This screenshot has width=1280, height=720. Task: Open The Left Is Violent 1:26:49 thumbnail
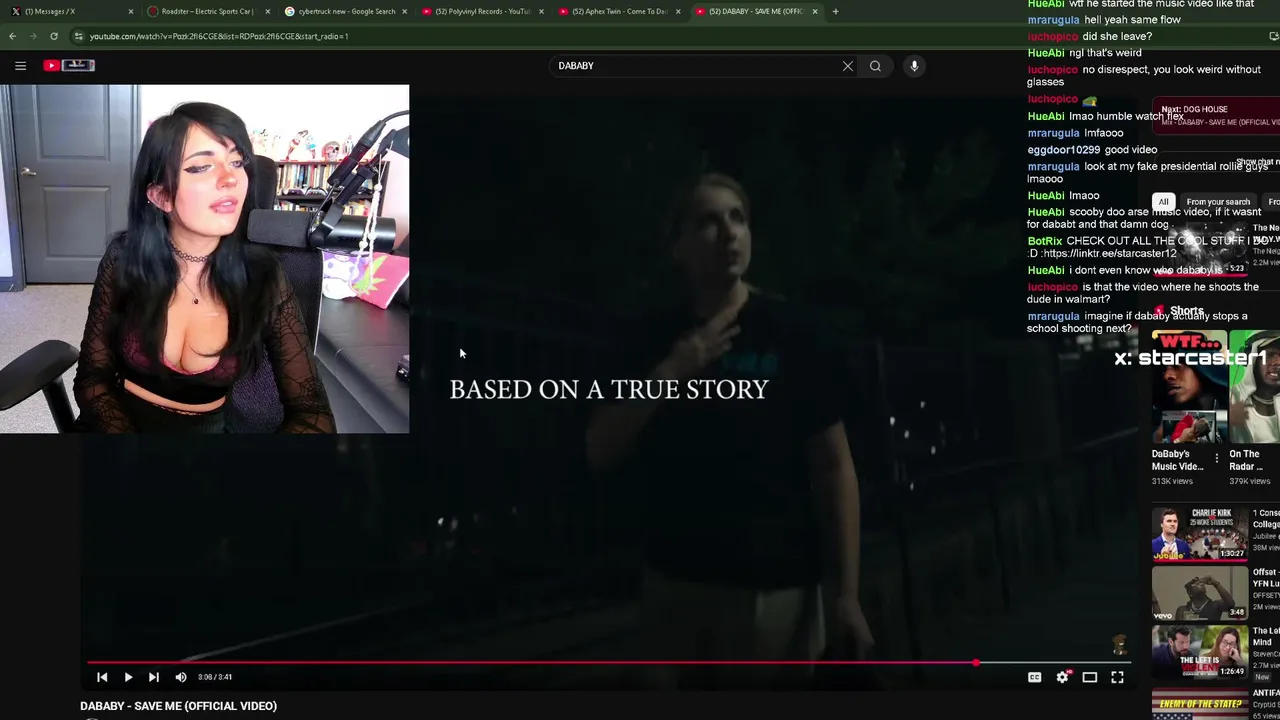point(1200,652)
